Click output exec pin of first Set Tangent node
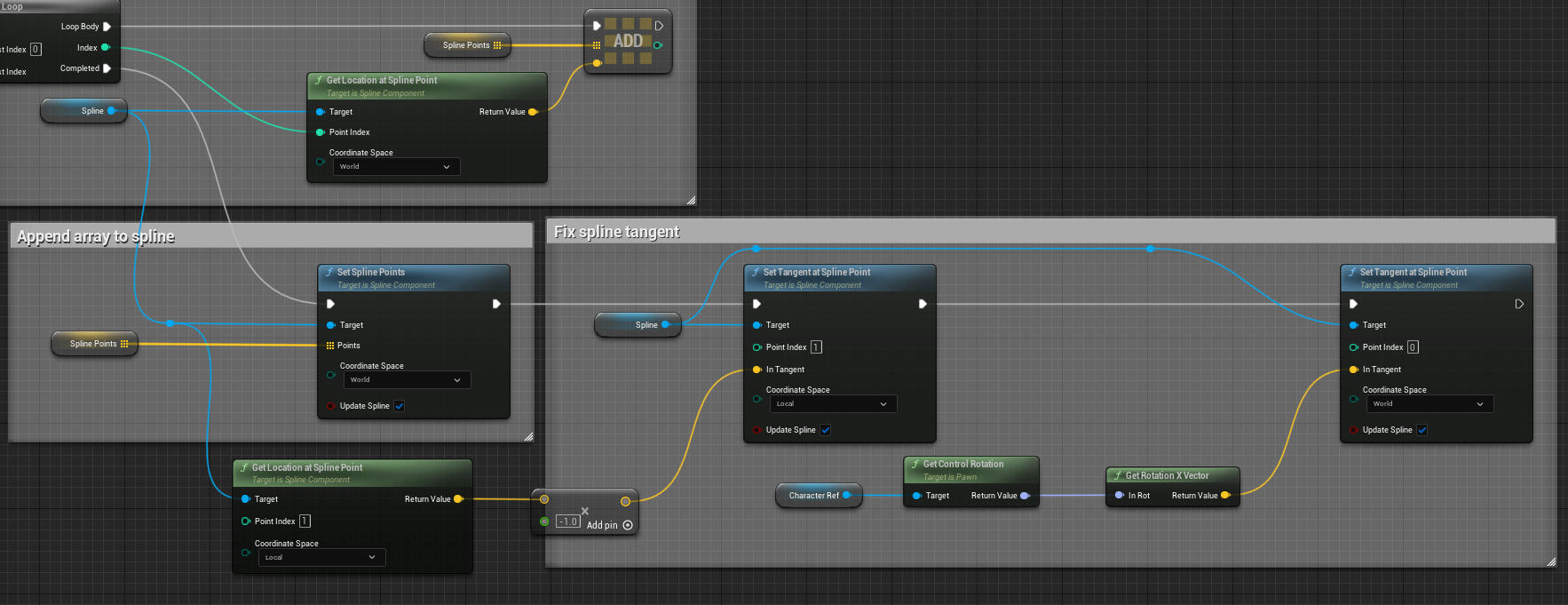Viewport: 1568px width, 605px height. tap(923, 304)
